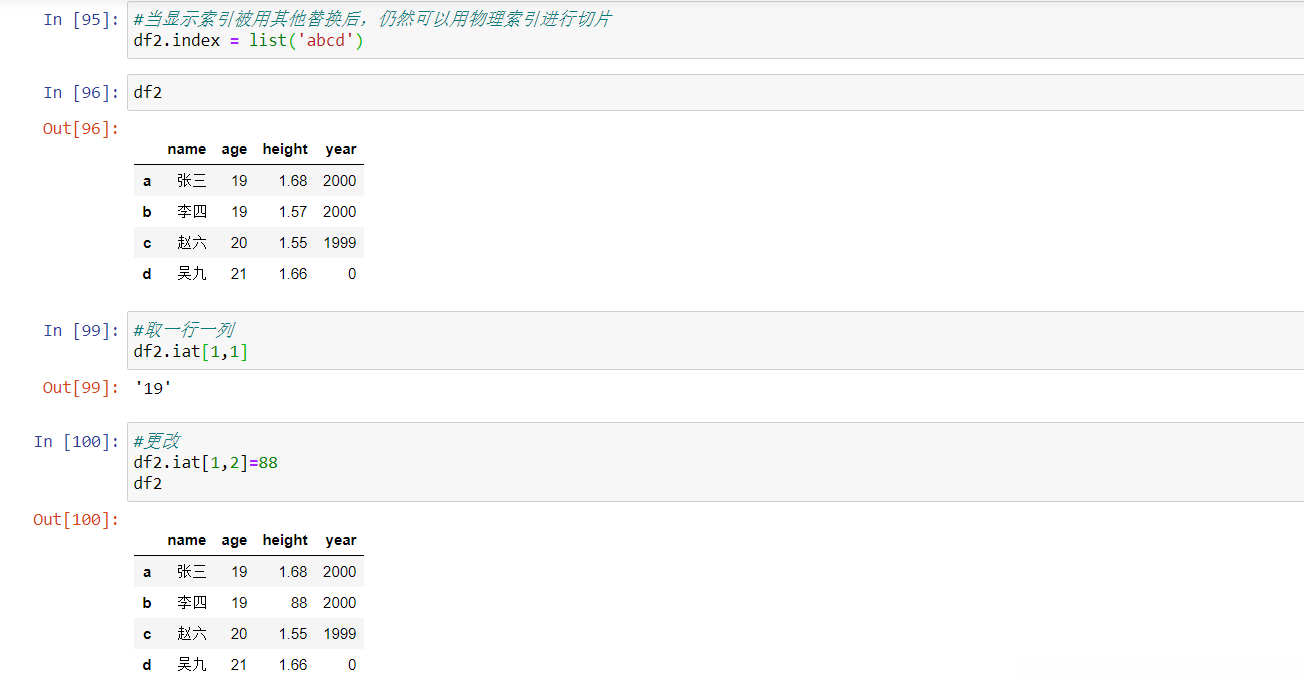Viewport: 1304px width, 690px height.
Task: Select the '19' output value of Out[99]
Action: [x=153, y=388]
